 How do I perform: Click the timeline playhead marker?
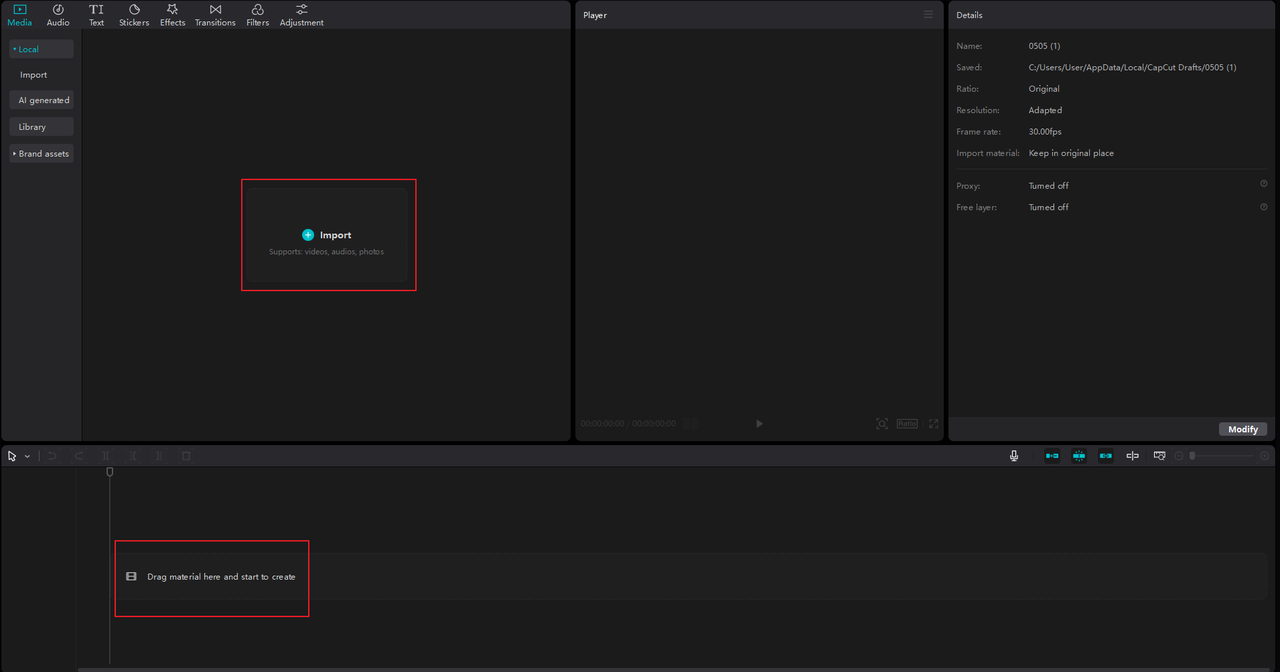110,472
